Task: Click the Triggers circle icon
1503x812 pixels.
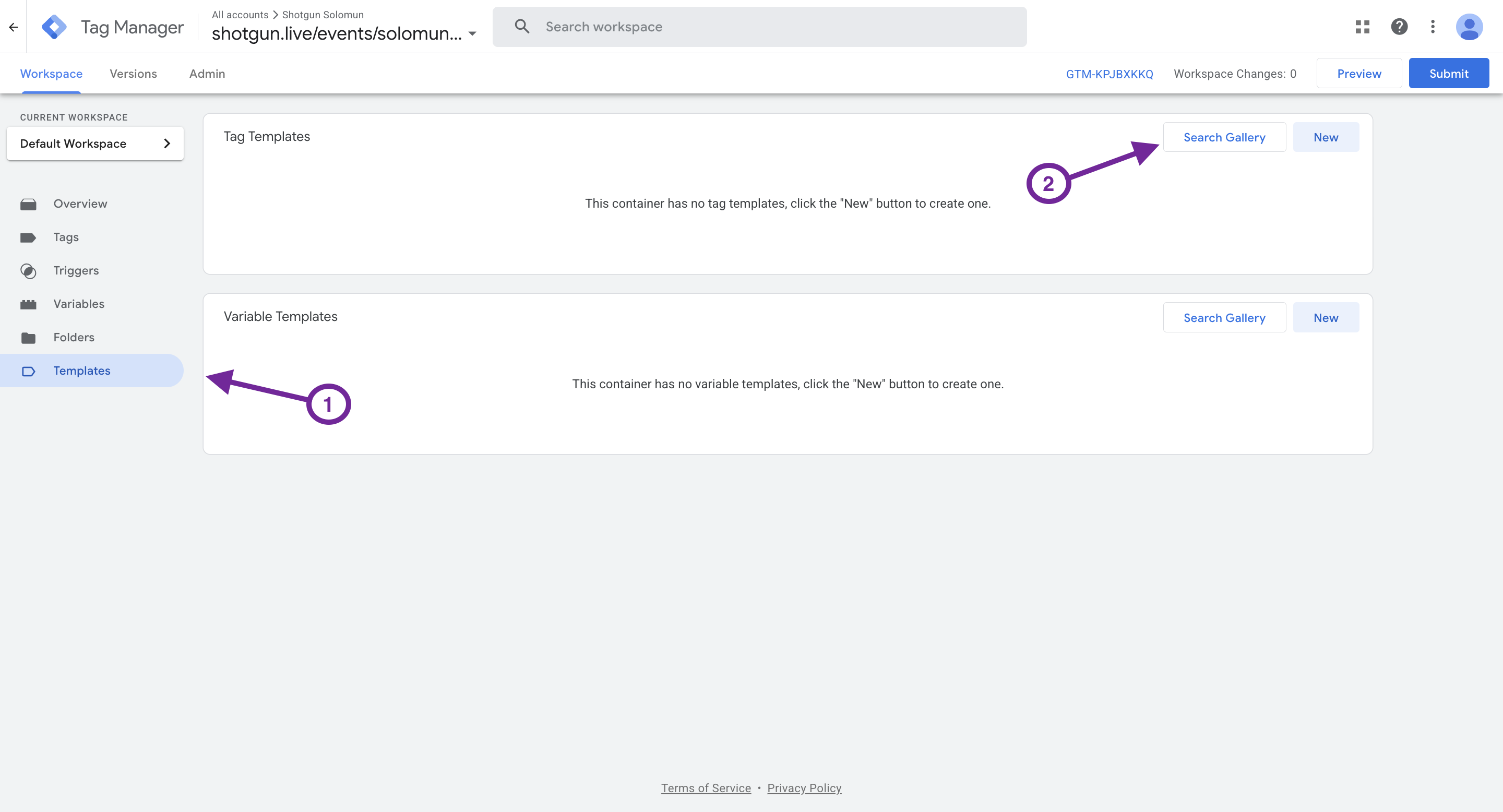Action: pos(28,271)
